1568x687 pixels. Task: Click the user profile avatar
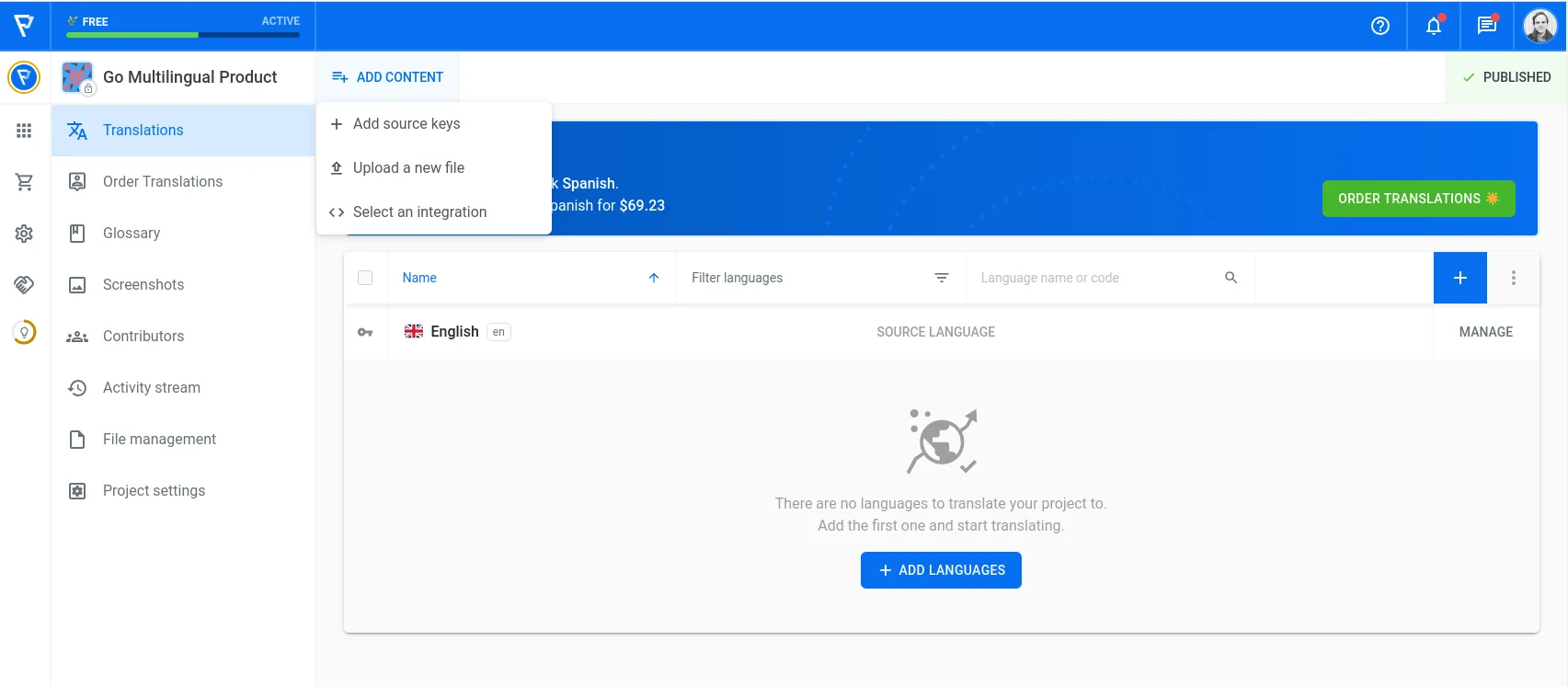(1539, 26)
